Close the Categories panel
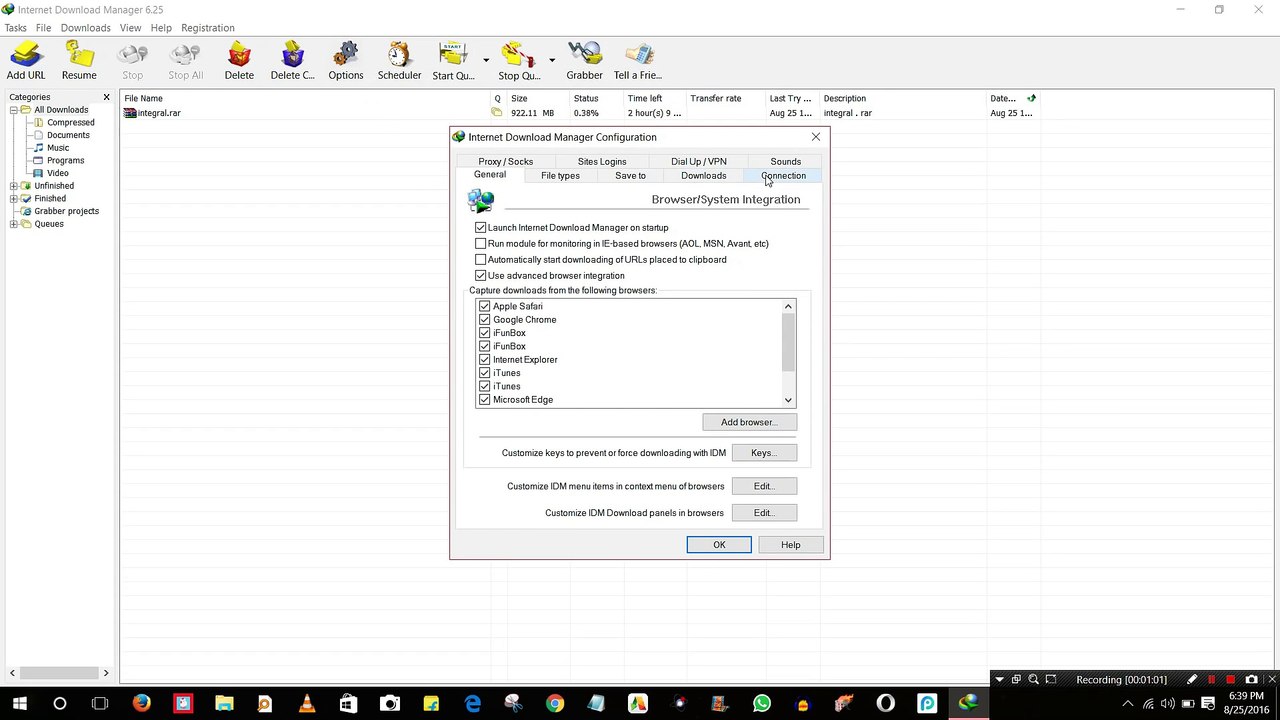 click(106, 97)
